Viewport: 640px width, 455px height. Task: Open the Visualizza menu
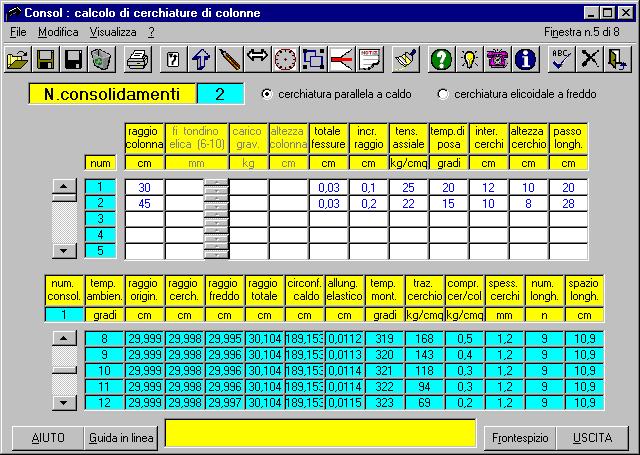click(111, 32)
